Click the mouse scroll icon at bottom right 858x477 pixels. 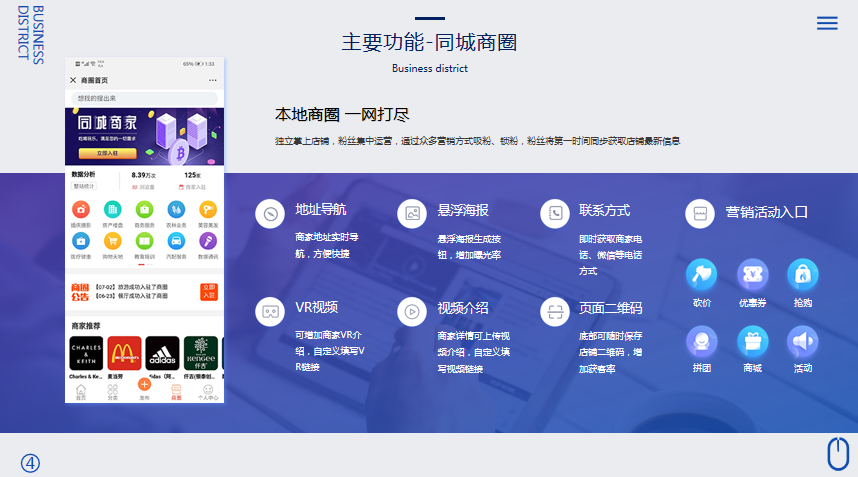pyautogui.click(x=838, y=453)
